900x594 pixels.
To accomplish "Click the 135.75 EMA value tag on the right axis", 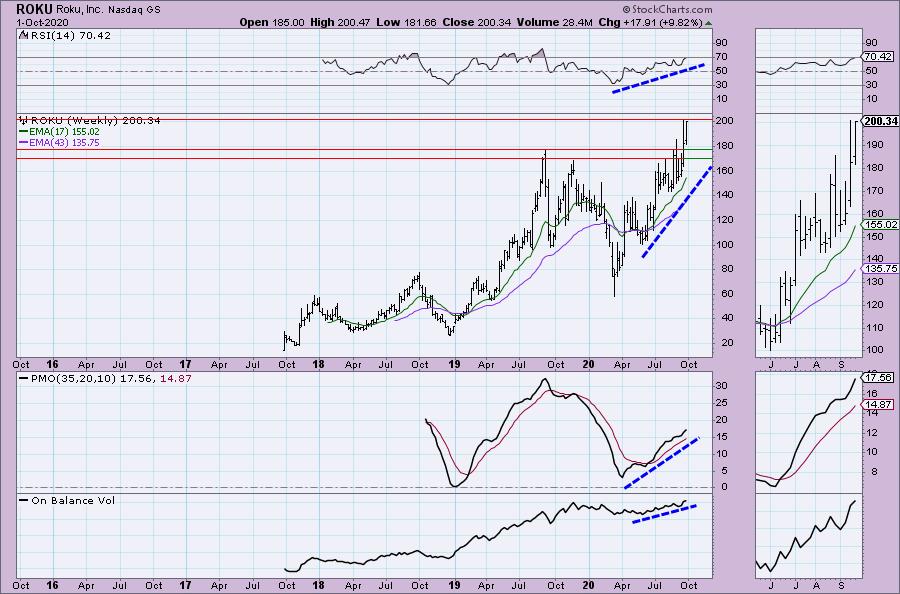I will 880,268.
